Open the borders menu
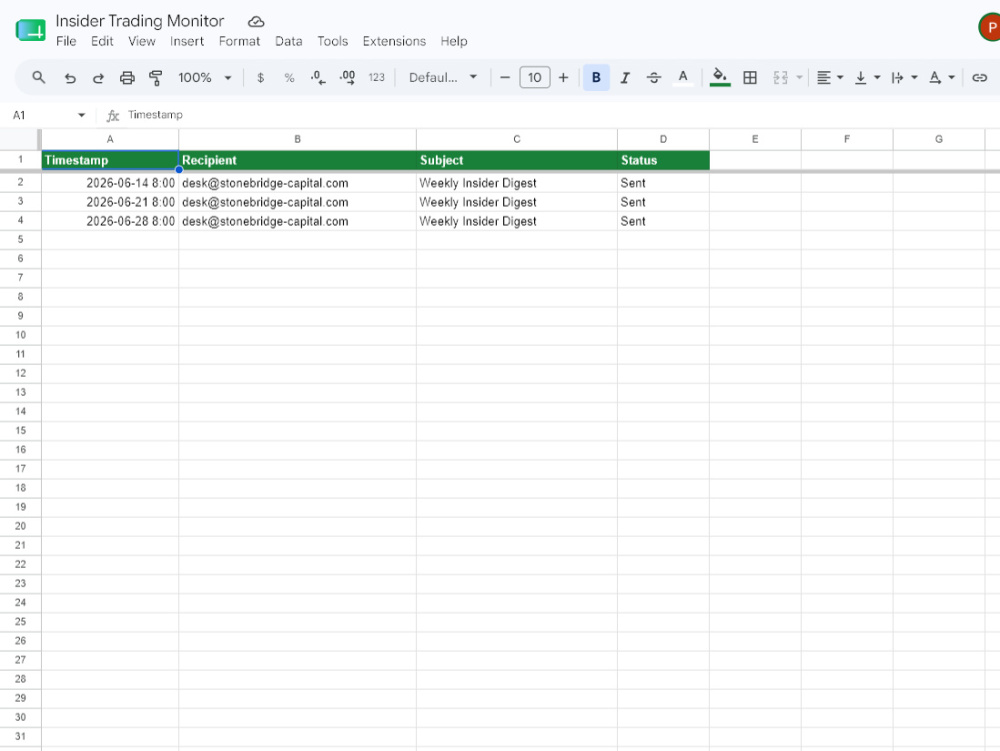The image size is (1000, 751). [x=750, y=78]
